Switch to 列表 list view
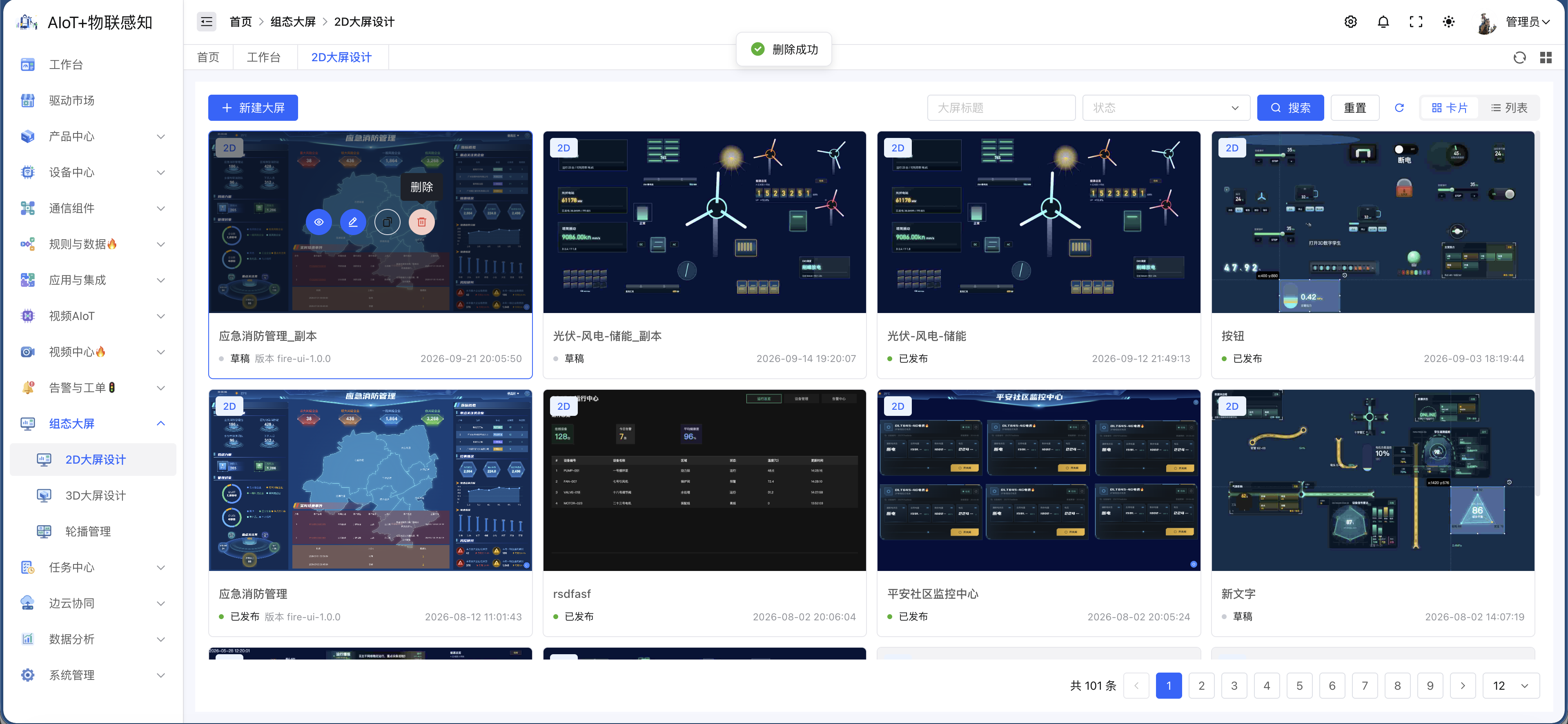Image resolution: width=1568 pixels, height=724 pixels. tap(1508, 108)
